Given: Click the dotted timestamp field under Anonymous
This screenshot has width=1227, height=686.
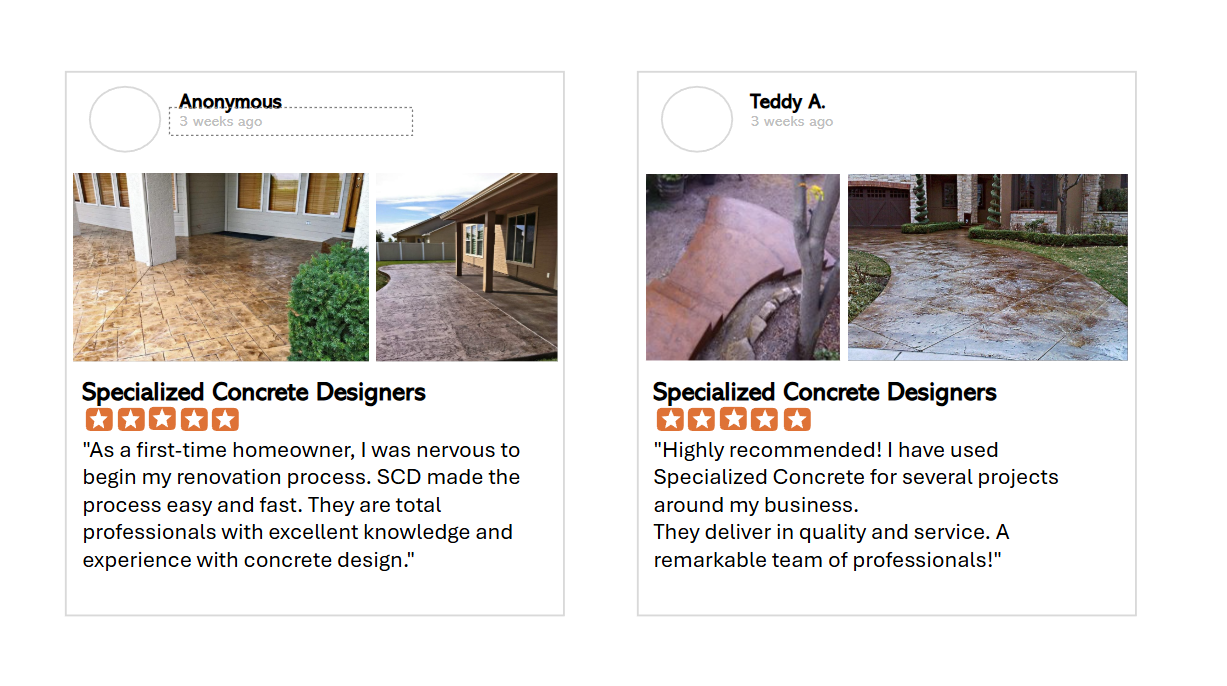Looking at the screenshot, I should coord(290,121).
